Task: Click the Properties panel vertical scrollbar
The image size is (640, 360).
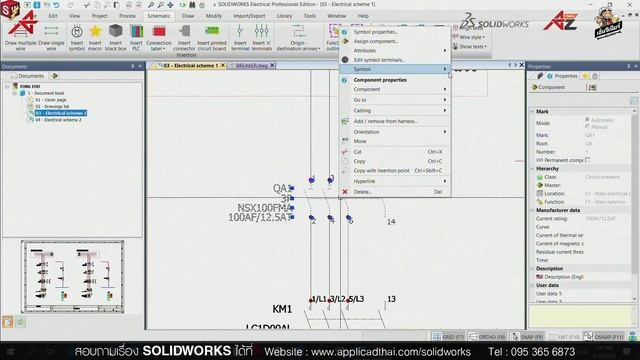Action: [x=634, y=204]
